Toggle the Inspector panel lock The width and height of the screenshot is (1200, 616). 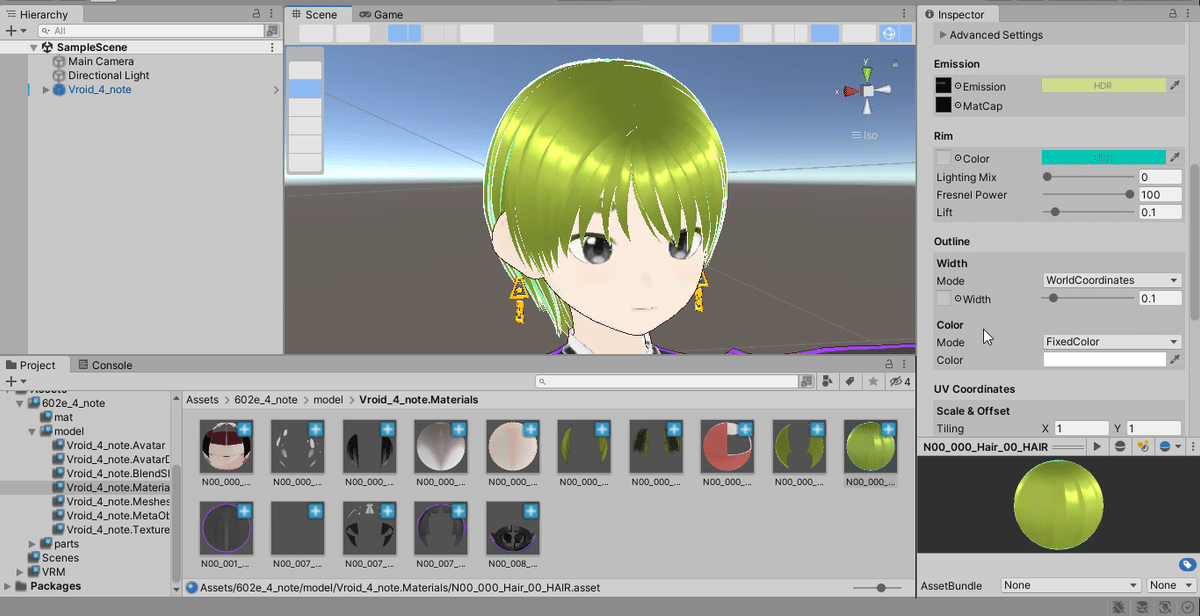tap(1171, 14)
